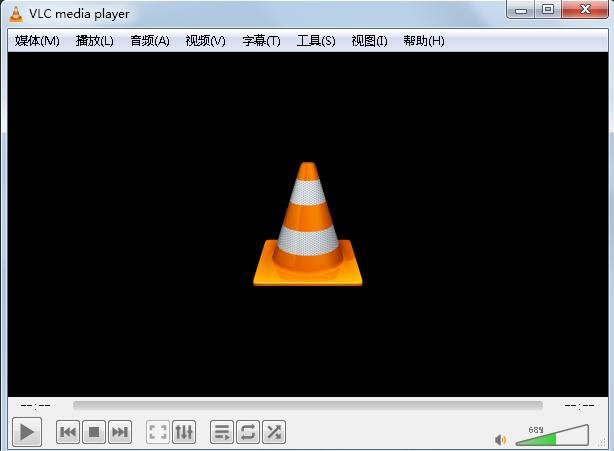The width and height of the screenshot is (614, 451).
Task: Stop playback with the square button
Action: [94, 432]
